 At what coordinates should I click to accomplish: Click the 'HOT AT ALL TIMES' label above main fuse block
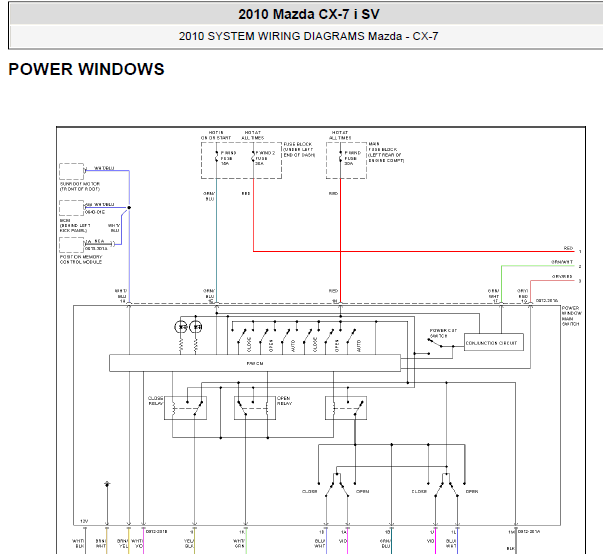[x=340, y=135]
